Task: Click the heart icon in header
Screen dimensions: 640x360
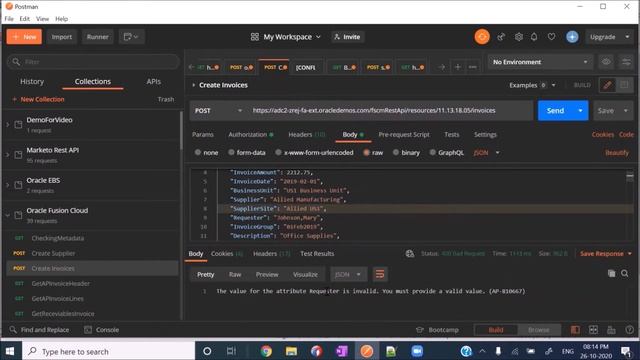Action: coord(551,37)
